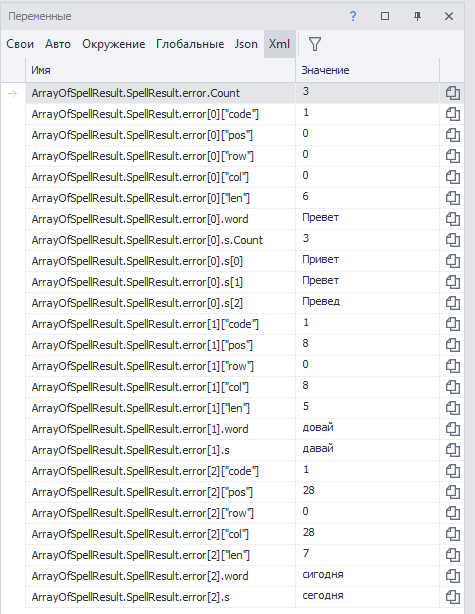The width and height of the screenshot is (475, 614).
Task: Copy value of error.Count row
Action: [x=452, y=93]
